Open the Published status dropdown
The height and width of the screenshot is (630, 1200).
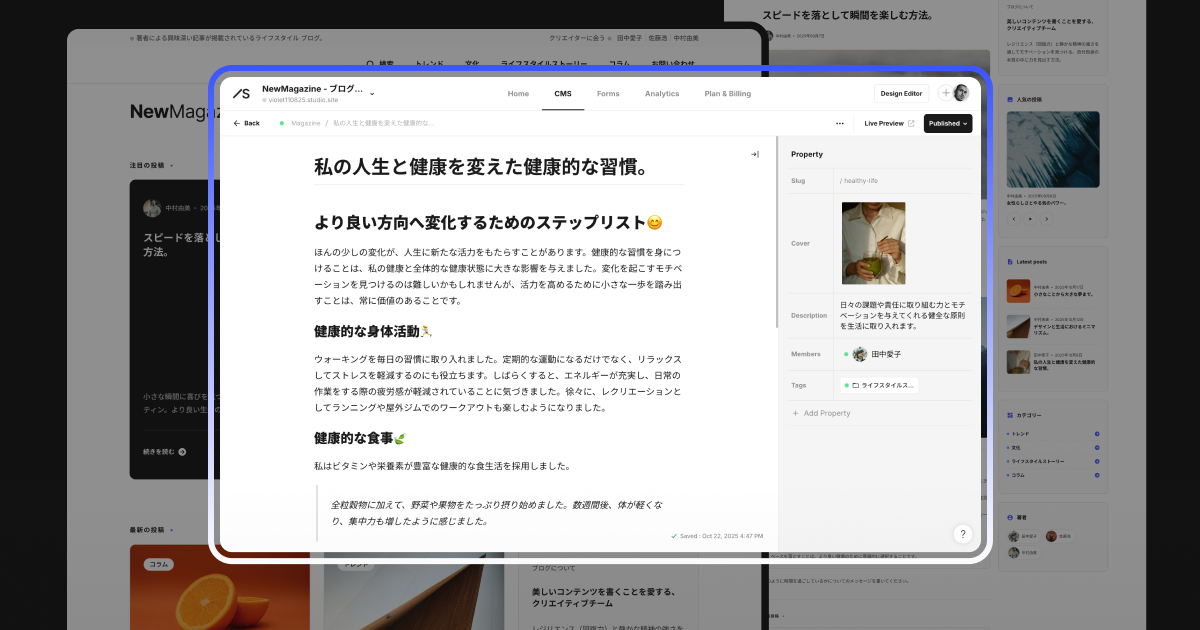(947, 123)
